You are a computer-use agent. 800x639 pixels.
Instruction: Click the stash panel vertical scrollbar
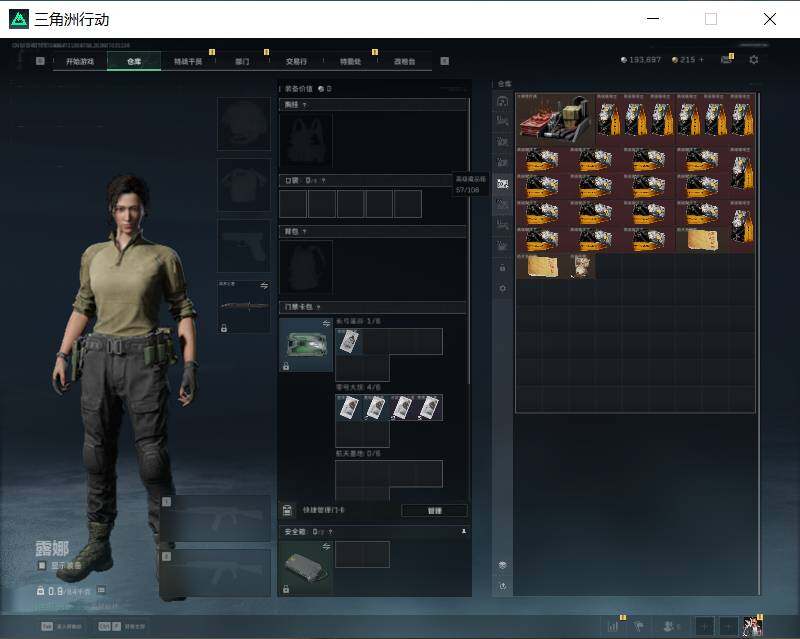click(758, 253)
